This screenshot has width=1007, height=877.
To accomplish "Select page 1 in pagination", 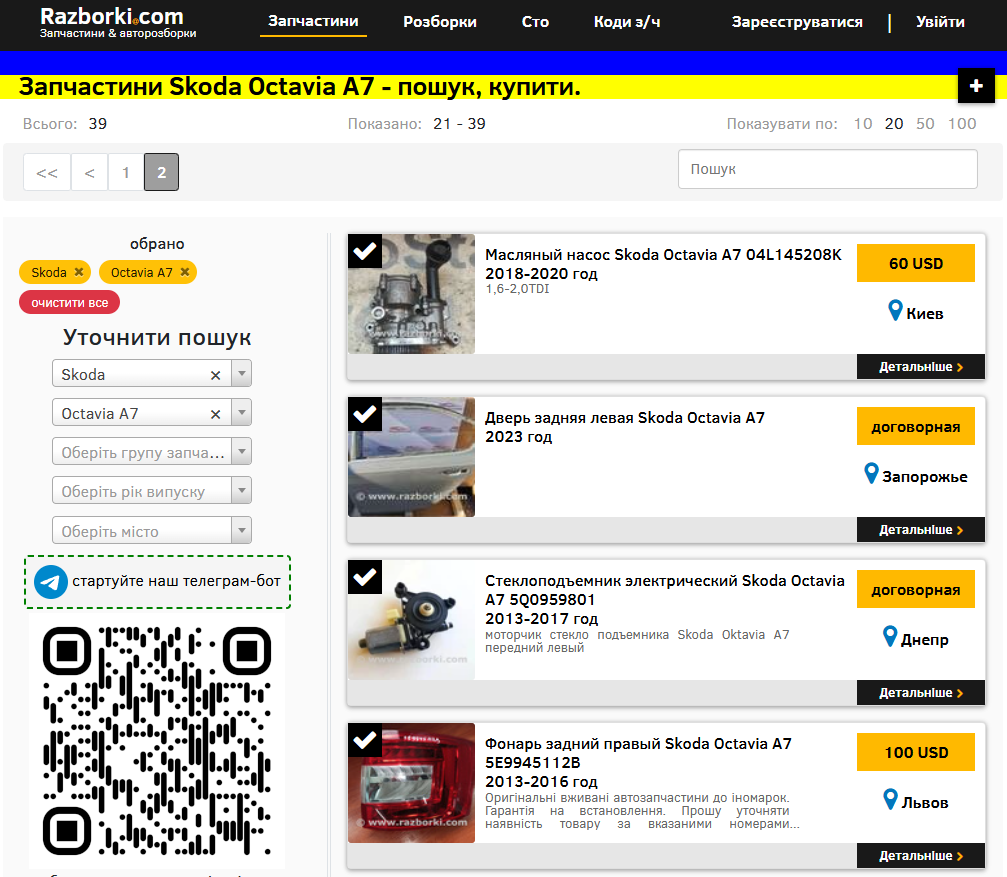I will (126, 172).
